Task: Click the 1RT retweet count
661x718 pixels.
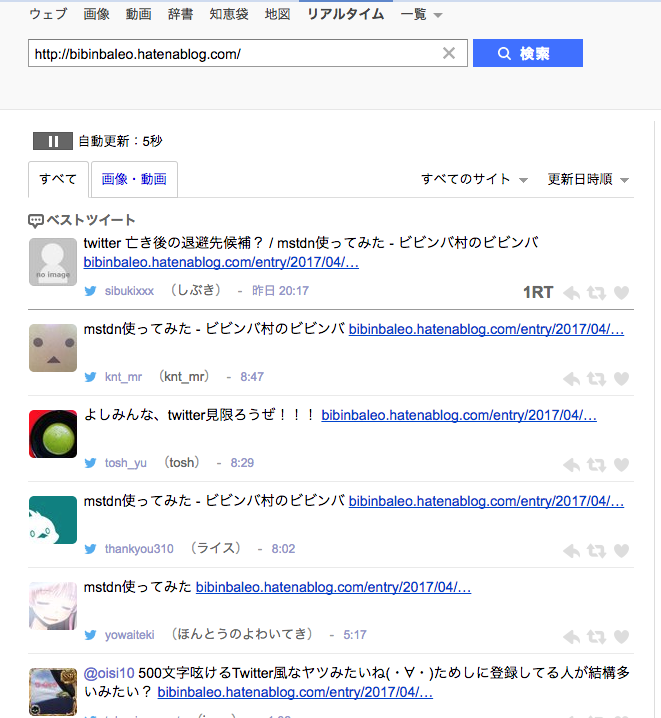Action: pos(538,292)
